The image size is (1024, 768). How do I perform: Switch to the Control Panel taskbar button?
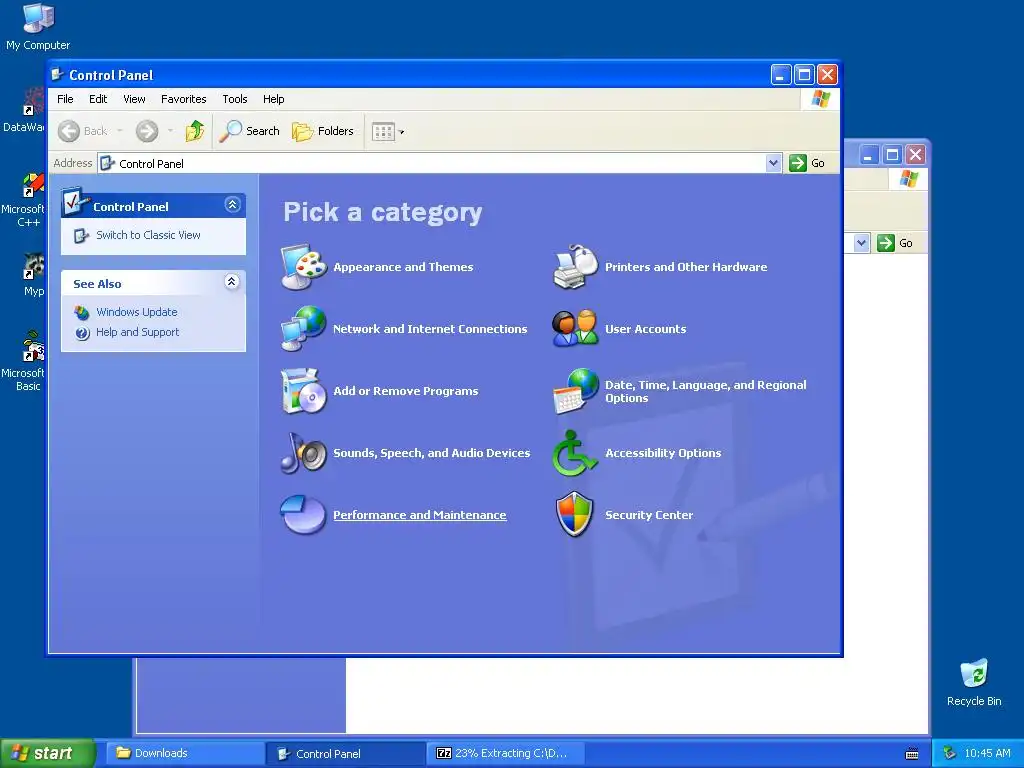tap(346, 754)
